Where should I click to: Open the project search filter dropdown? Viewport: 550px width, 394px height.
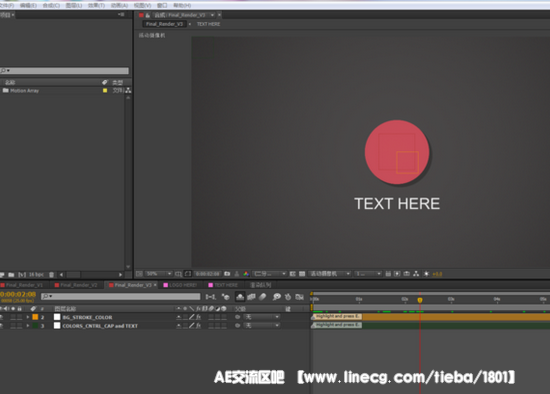(x=5, y=71)
